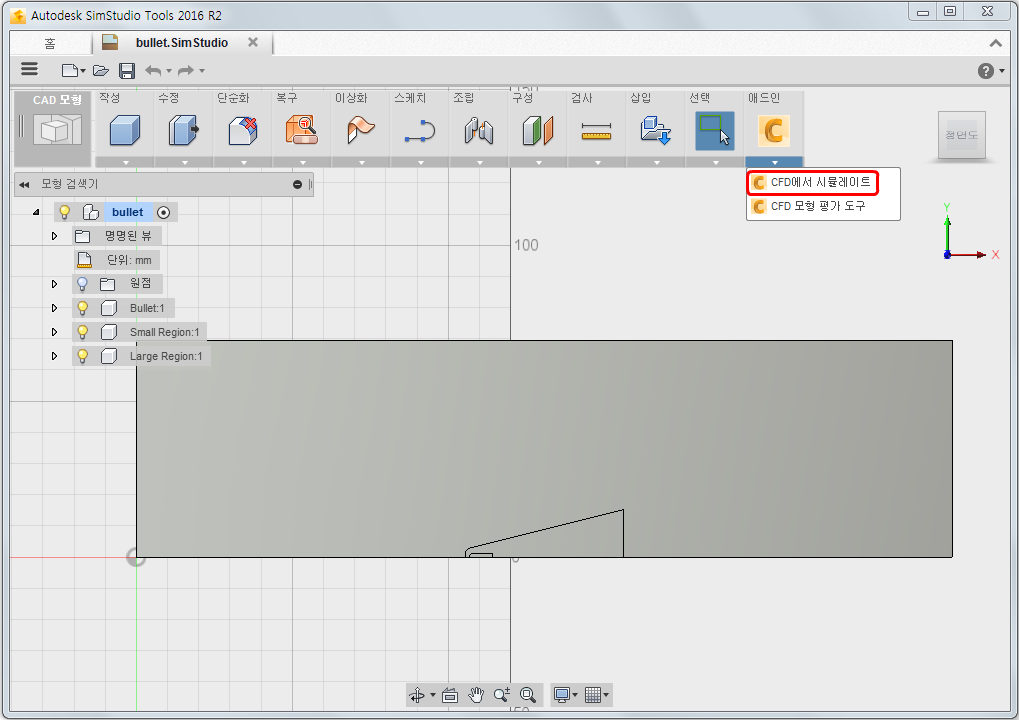Toggle visibility bulb of Bullet:1
1019x720 pixels.
[x=83, y=308]
